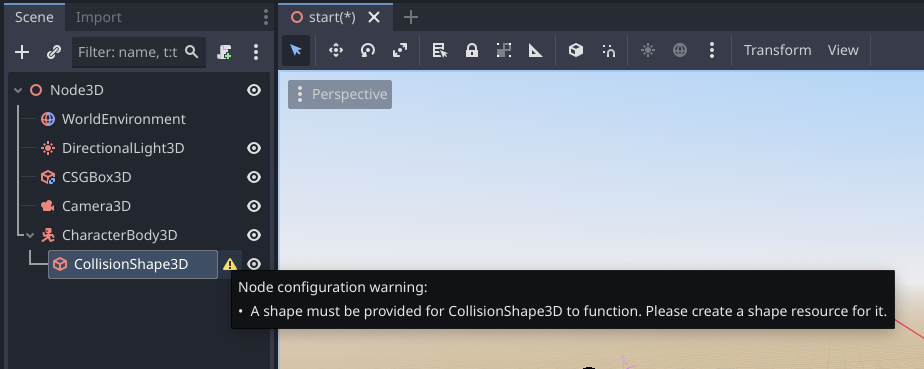The width and height of the screenshot is (924, 369).
Task: Open scene tree extra options menu
Action: (x=255, y=52)
